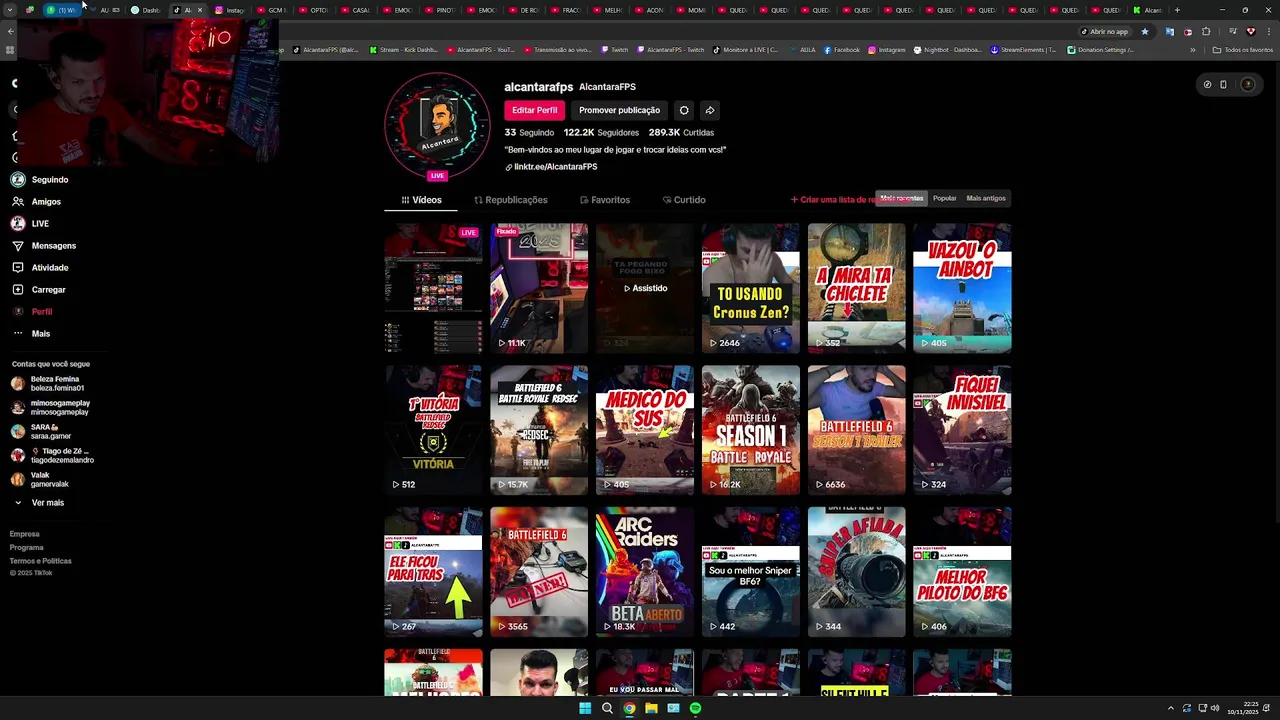Bookmark page with star icon
Viewport: 1280px width, 720px height.
pos(1145,31)
